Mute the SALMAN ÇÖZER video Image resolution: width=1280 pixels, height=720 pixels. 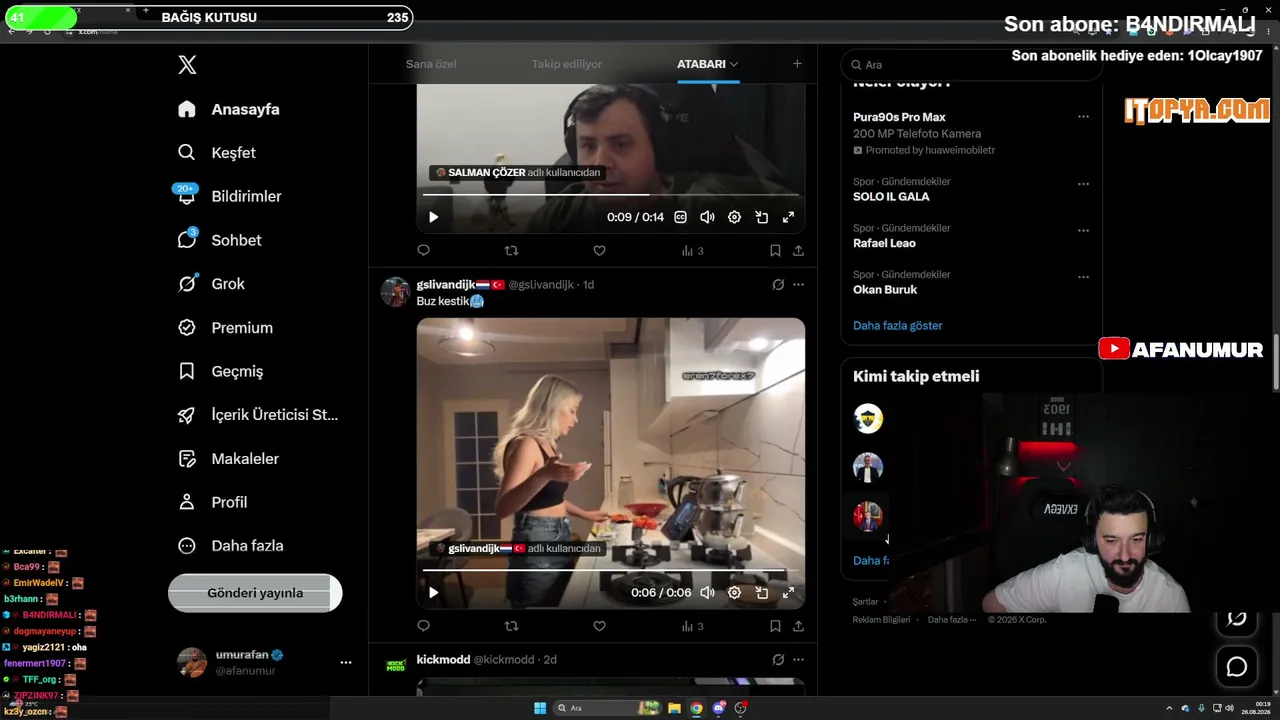click(707, 217)
